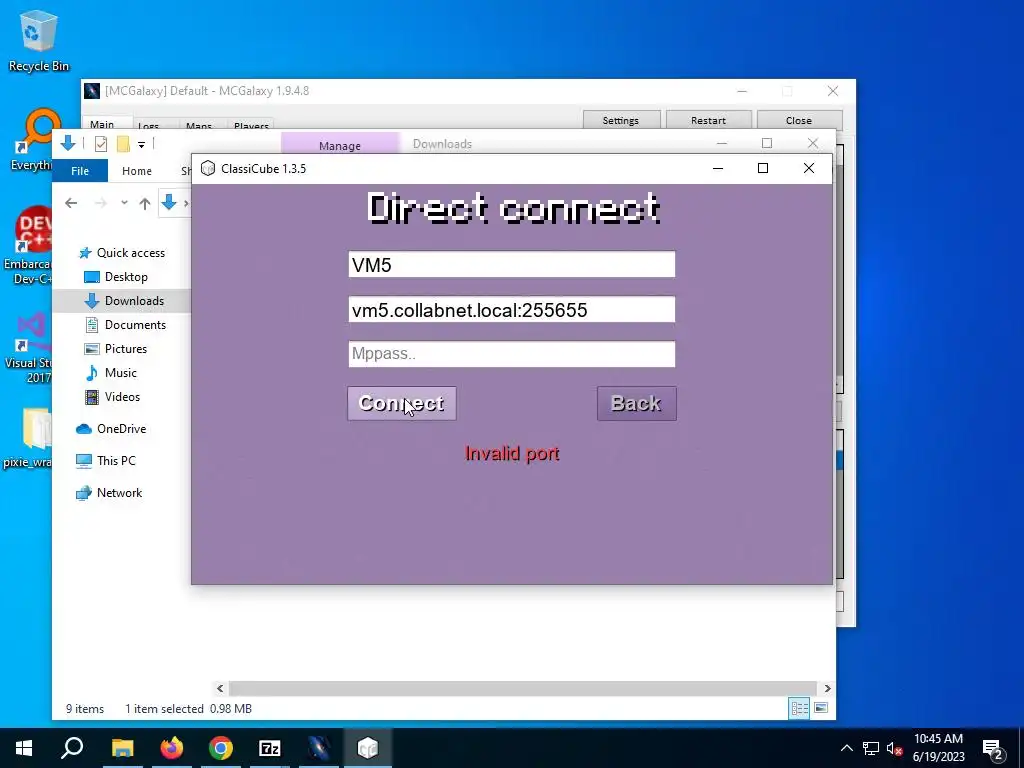1024x768 pixels.
Task: Click the Explorer forward navigation arrow
Action: pos(101,203)
